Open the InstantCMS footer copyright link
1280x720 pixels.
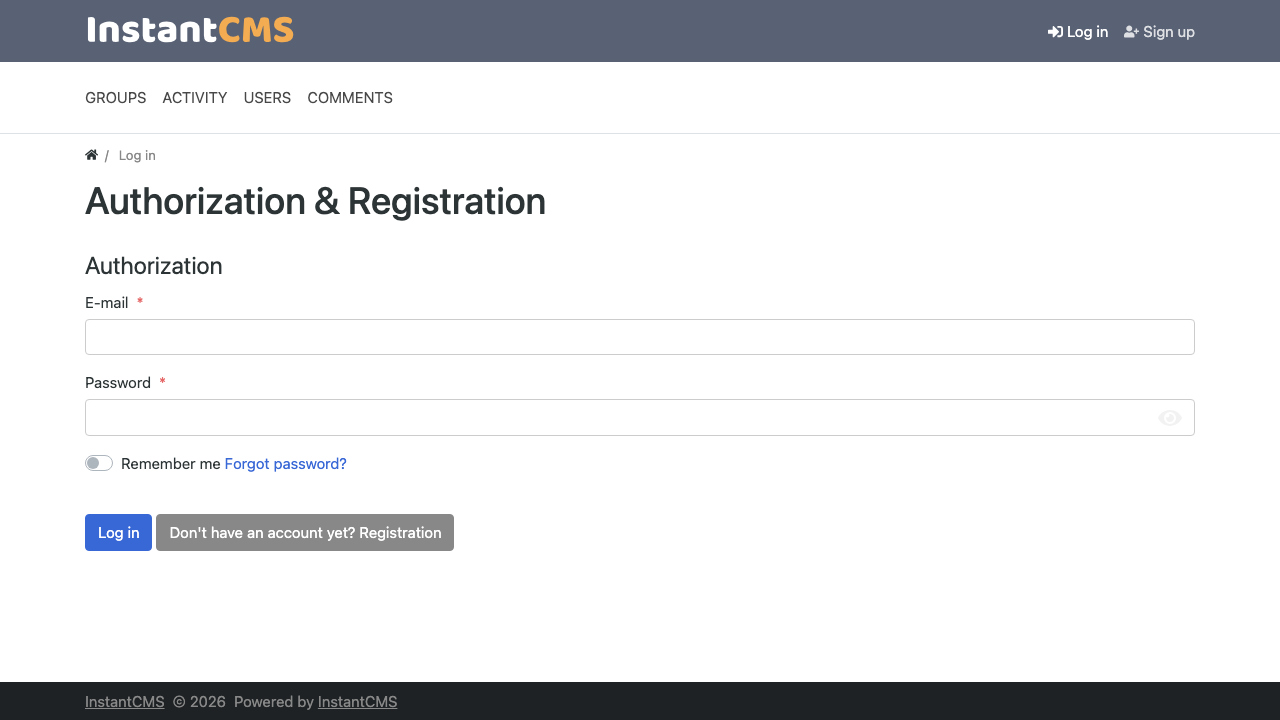tap(125, 702)
